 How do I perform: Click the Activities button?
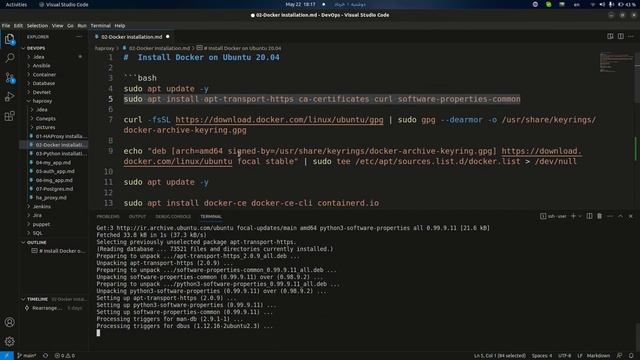point(16,4)
